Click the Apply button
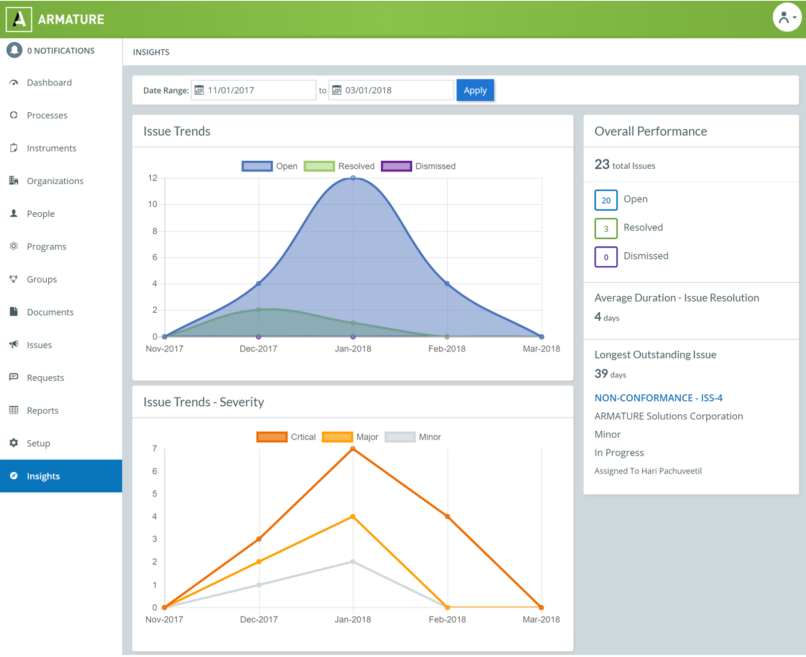The height and width of the screenshot is (657, 806). pos(475,90)
